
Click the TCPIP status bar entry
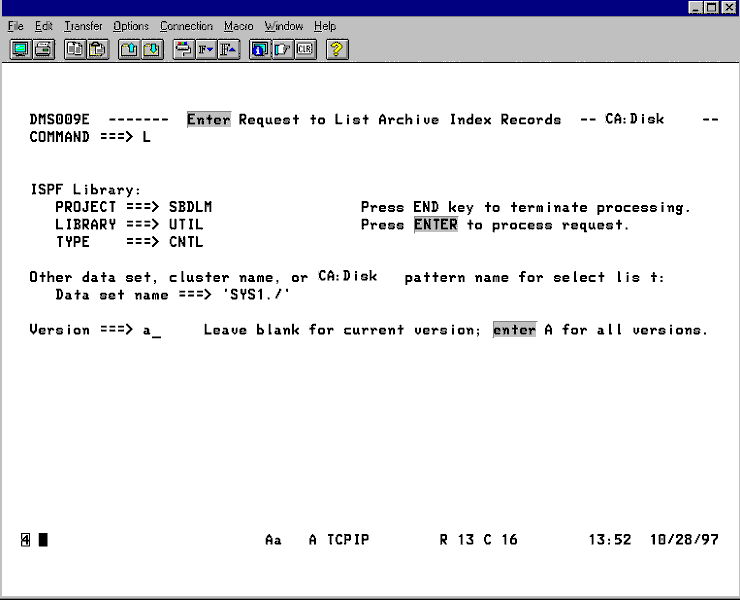[x=348, y=540]
